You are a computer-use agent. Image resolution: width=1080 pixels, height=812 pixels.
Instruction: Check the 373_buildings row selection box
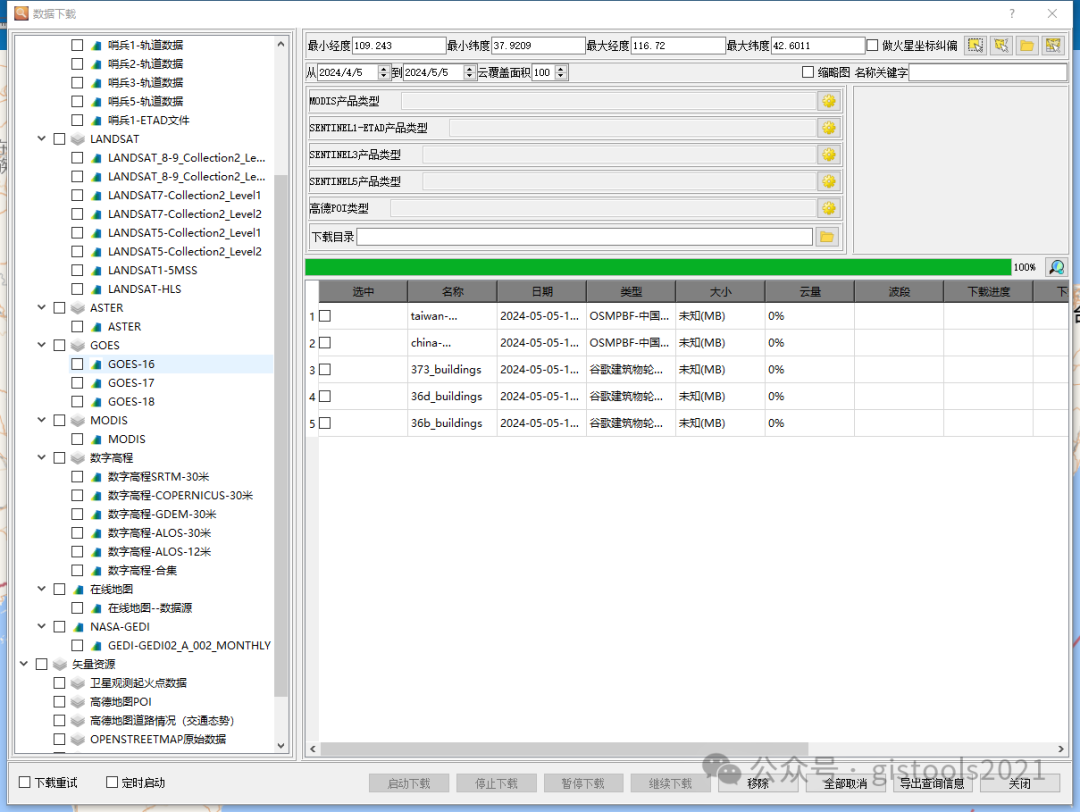325,370
